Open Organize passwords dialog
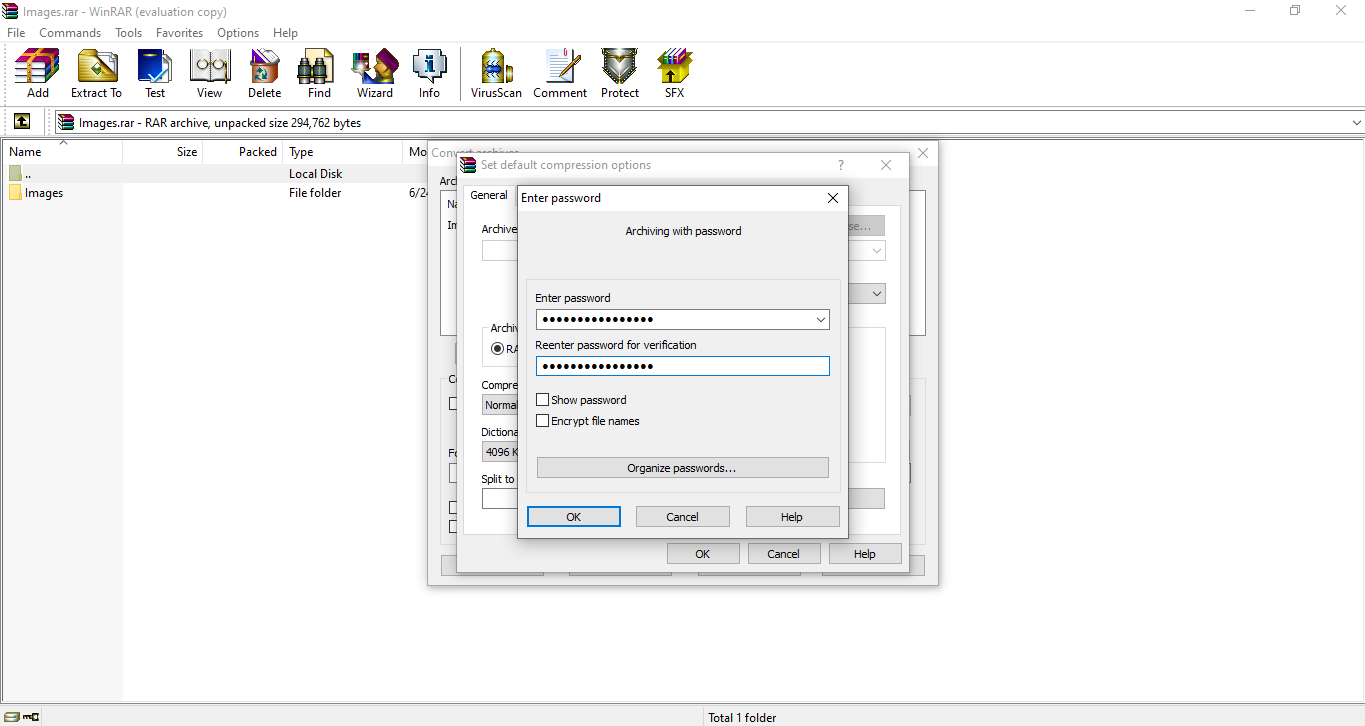 pyautogui.click(x=682, y=468)
